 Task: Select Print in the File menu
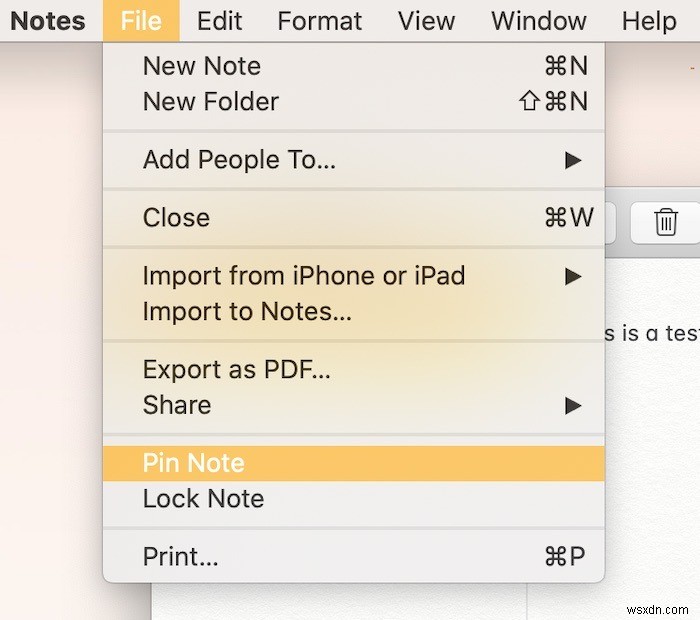point(354,557)
